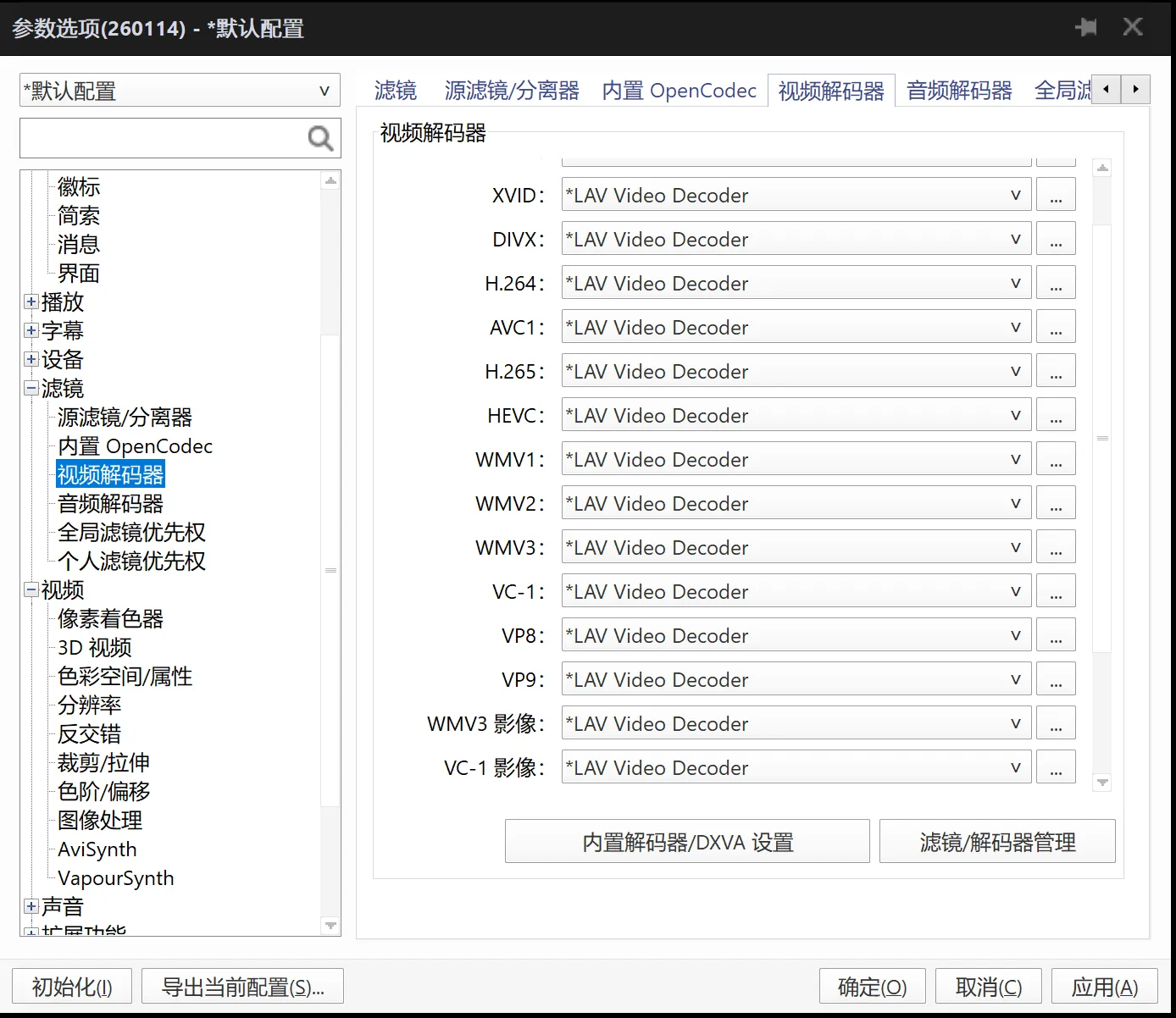The height and width of the screenshot is (1018, 1176).
Task: Expand the 声音 tree node
Action: click(31, 906)
